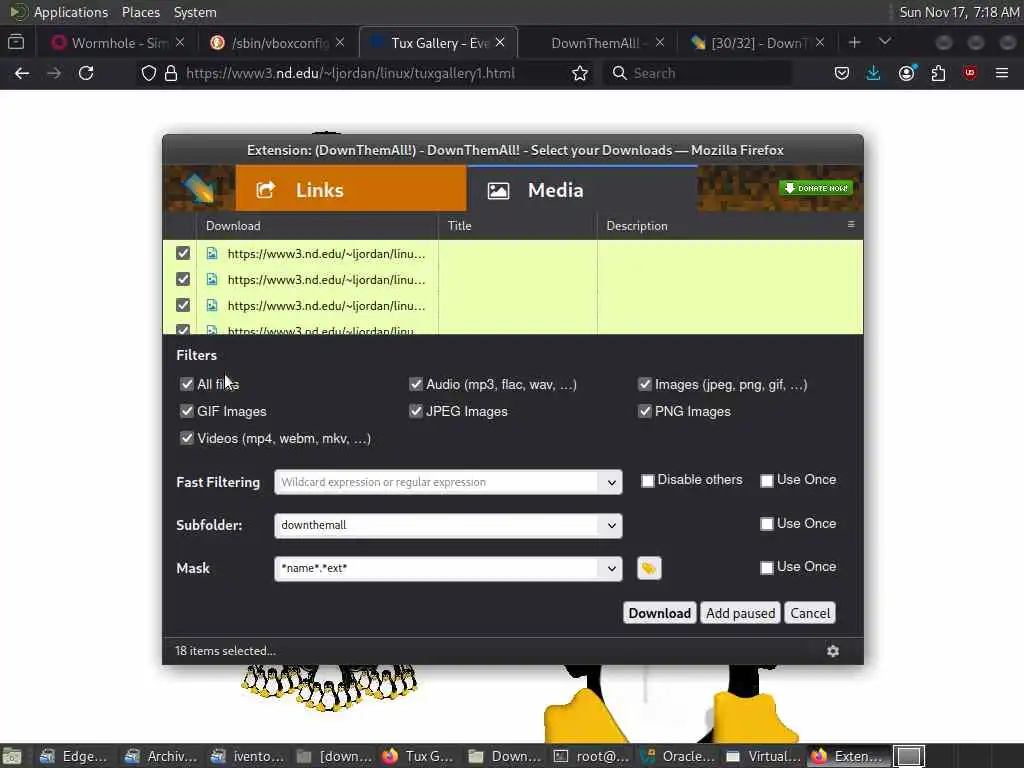
Task: Open the Extensions puzzle icon
Action: 938,73
